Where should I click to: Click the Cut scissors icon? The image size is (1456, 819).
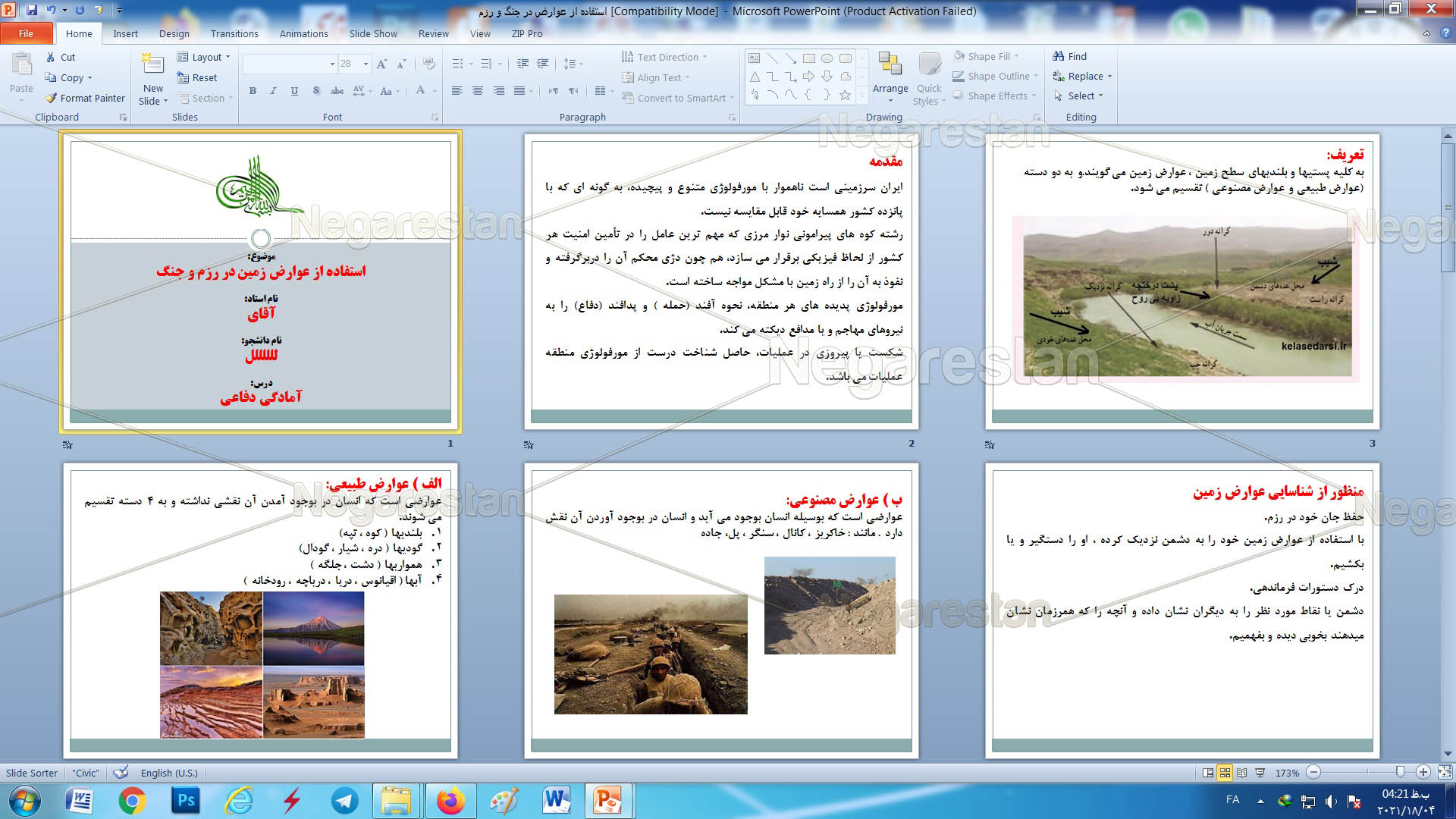[50, 57]
